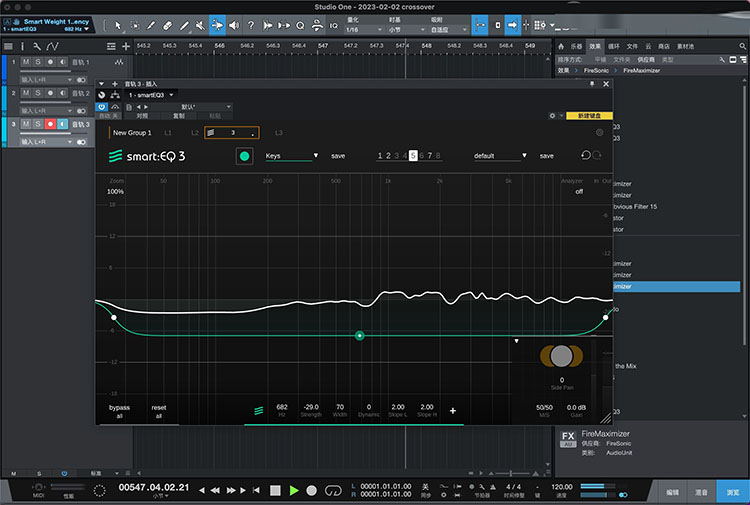750x505 pixels.
Task: Switch to 循环 tab in browser
Action: (614, 46)
